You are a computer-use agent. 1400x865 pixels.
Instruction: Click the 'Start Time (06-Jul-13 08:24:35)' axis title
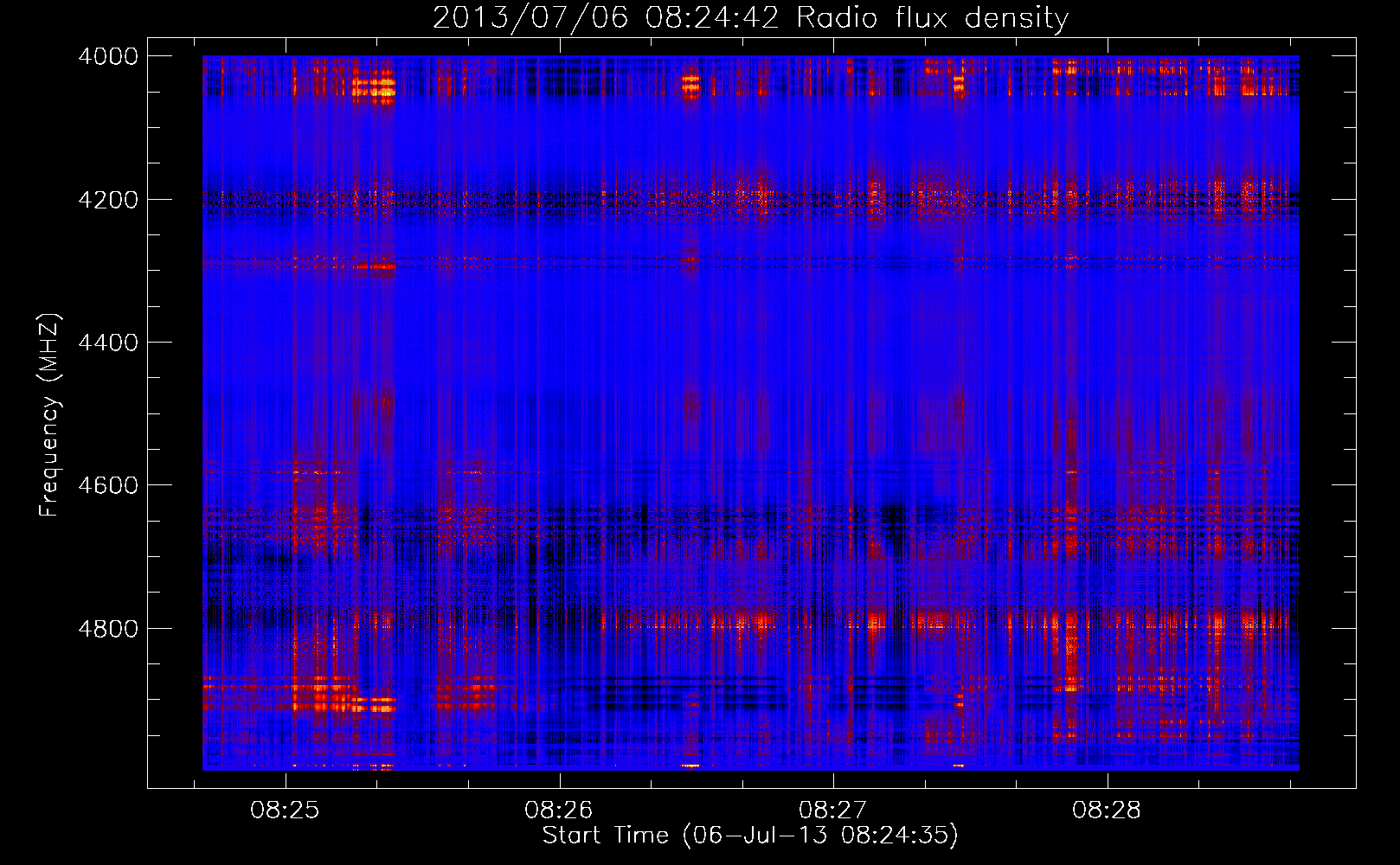750,836
